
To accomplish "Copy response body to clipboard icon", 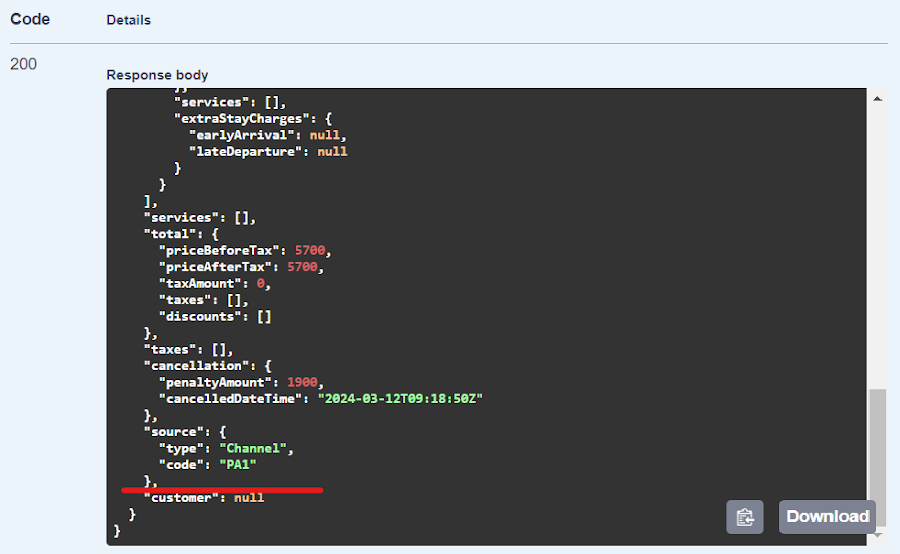I will tap(744, 517).
